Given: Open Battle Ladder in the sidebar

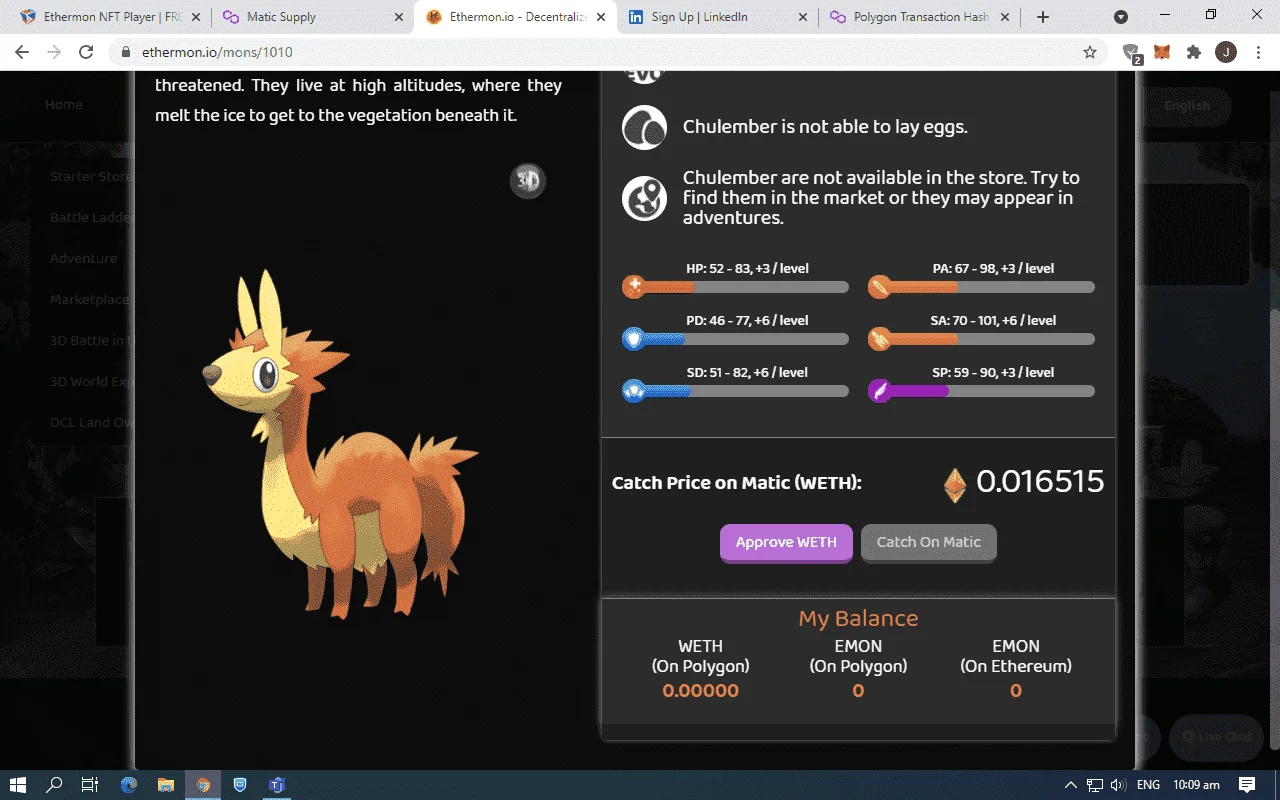Looking at the screenshot, I should pyautogui.click(x=91, y=218).
